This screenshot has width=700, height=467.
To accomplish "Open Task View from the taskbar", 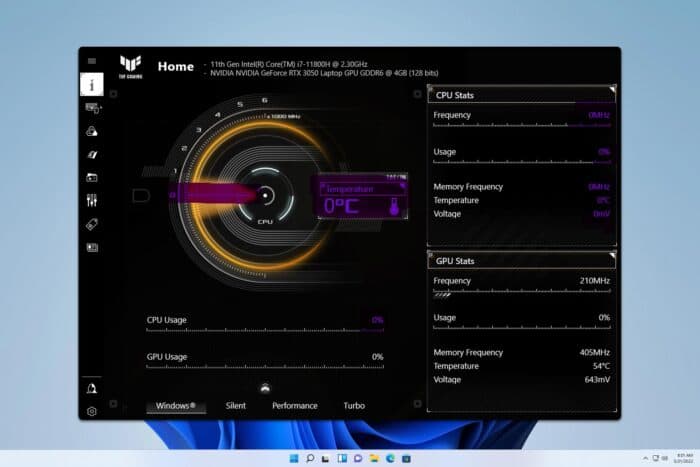I will [x=326, y=459].
